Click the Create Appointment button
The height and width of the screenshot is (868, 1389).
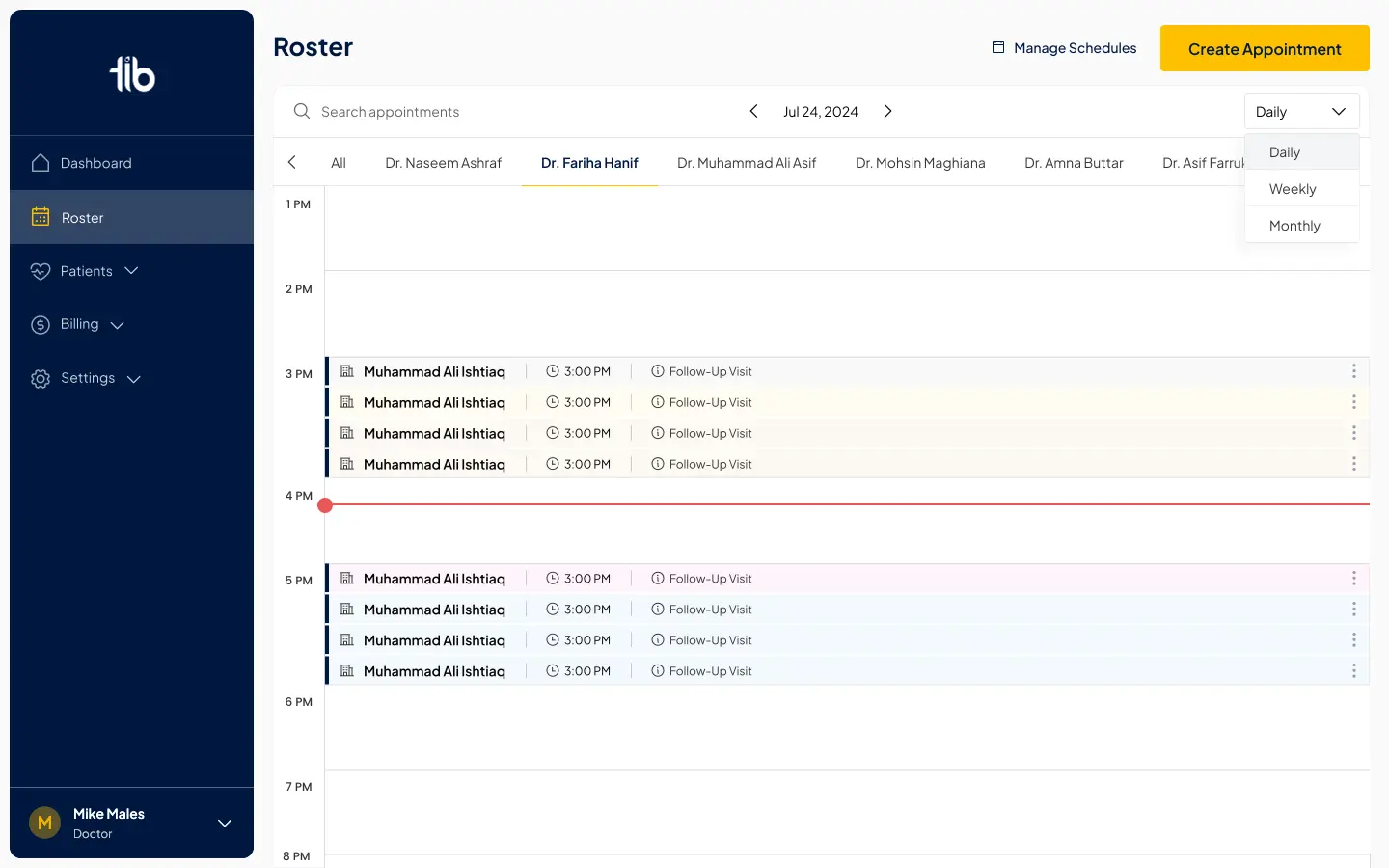pyautogui.click(x=1265, y=48)
